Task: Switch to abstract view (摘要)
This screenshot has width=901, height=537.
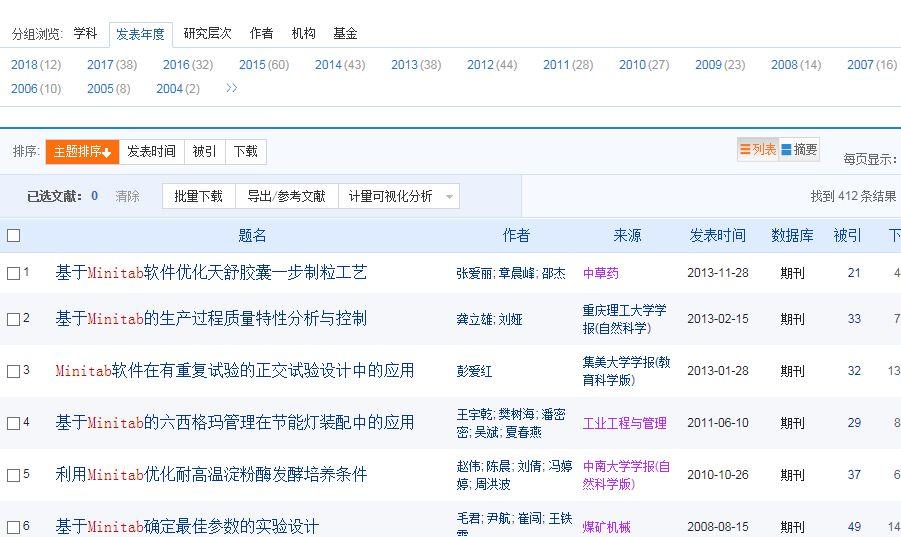Action: pyautogui.click(x=799, y=150)
